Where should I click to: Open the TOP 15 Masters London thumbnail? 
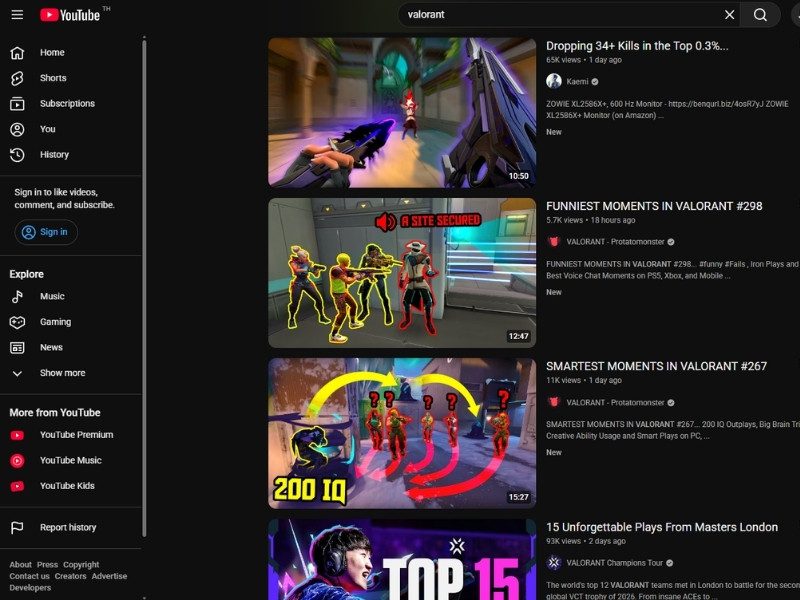[x=402, y=559]
